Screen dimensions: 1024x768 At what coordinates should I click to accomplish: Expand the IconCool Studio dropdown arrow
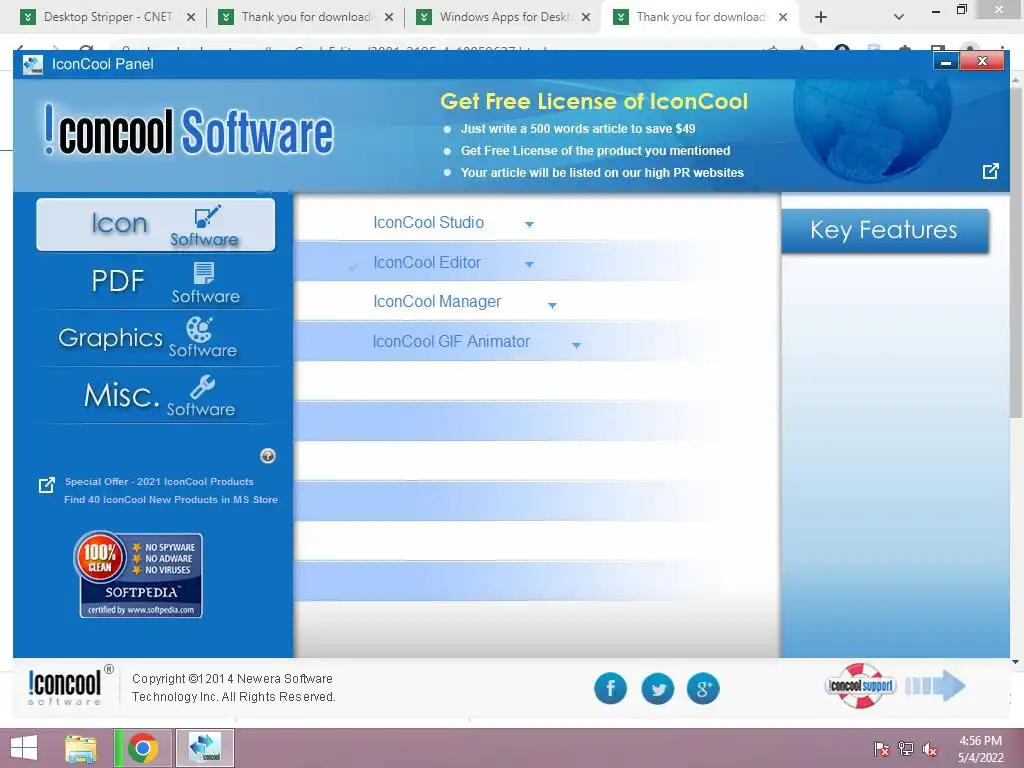pos(530,224)
